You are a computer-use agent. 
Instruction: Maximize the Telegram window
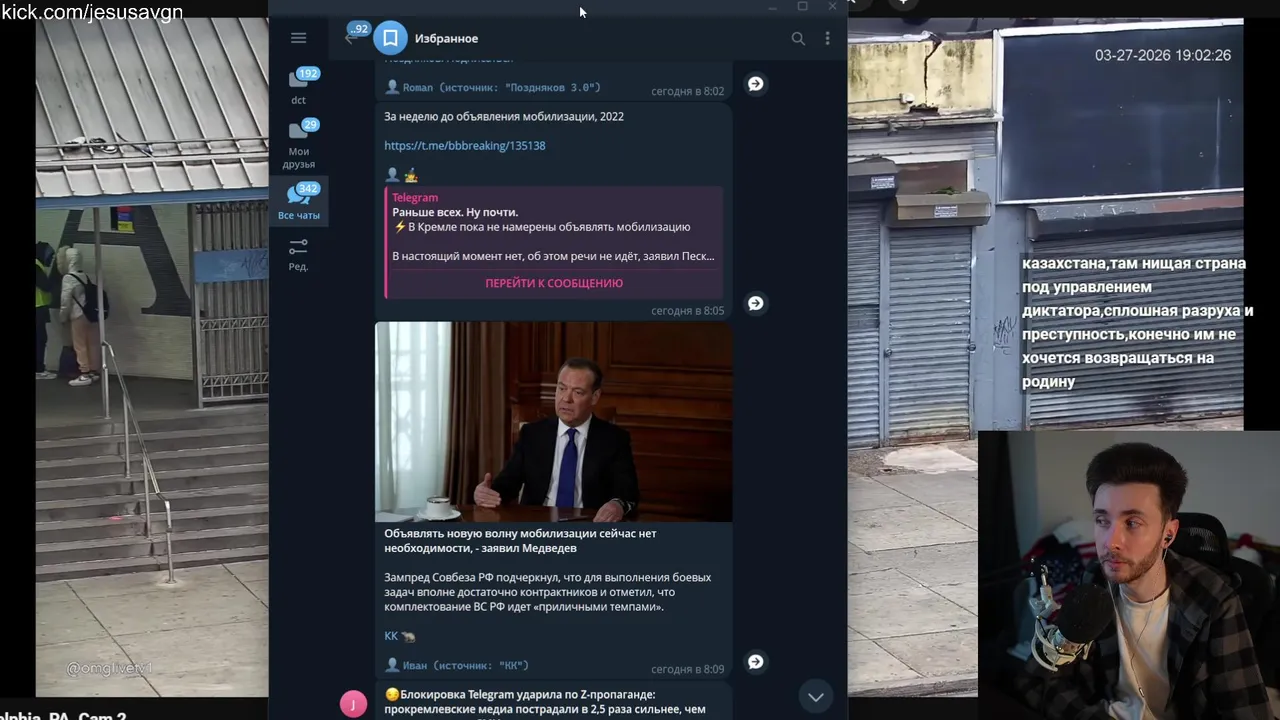[x=802, y=7]
